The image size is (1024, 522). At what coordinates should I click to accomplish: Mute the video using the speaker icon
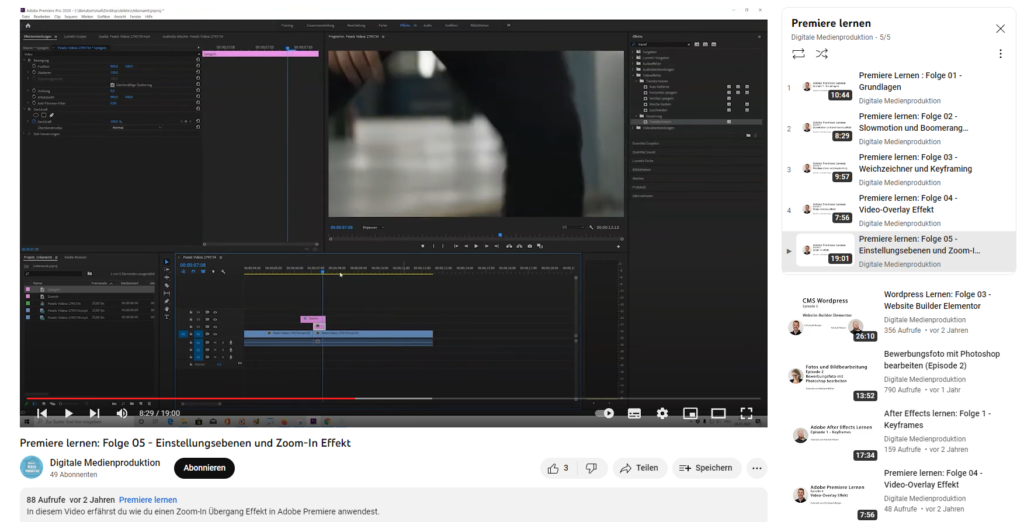tap(121, 413)
